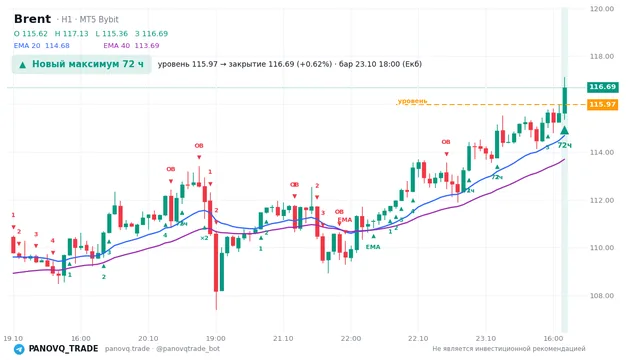The height and width of the screenshot is (360, 640).
Task: Click the large 72ч label under the last candle
Action: tap(564, 145)
